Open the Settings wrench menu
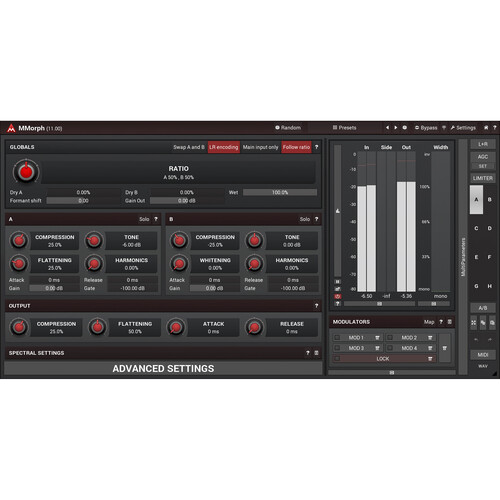This screenshot has height=500, width=500. coord(463,128)
